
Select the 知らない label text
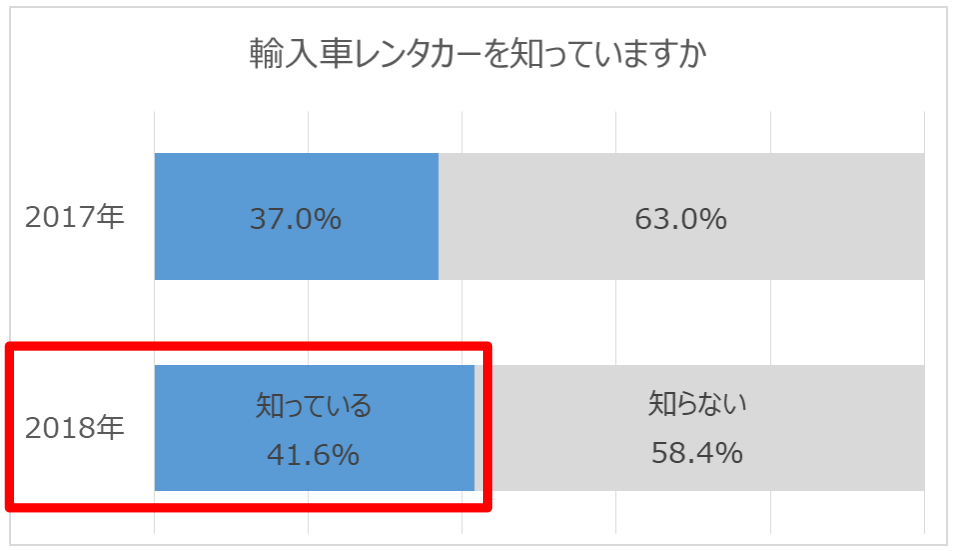697,403
